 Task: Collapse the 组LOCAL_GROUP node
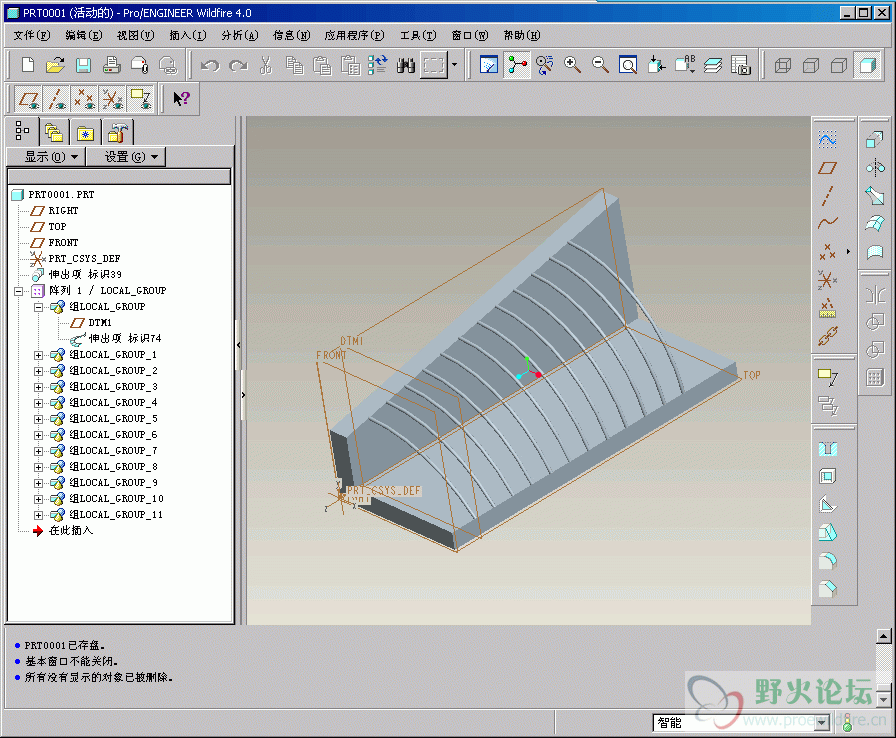click(x=38, y=307)
